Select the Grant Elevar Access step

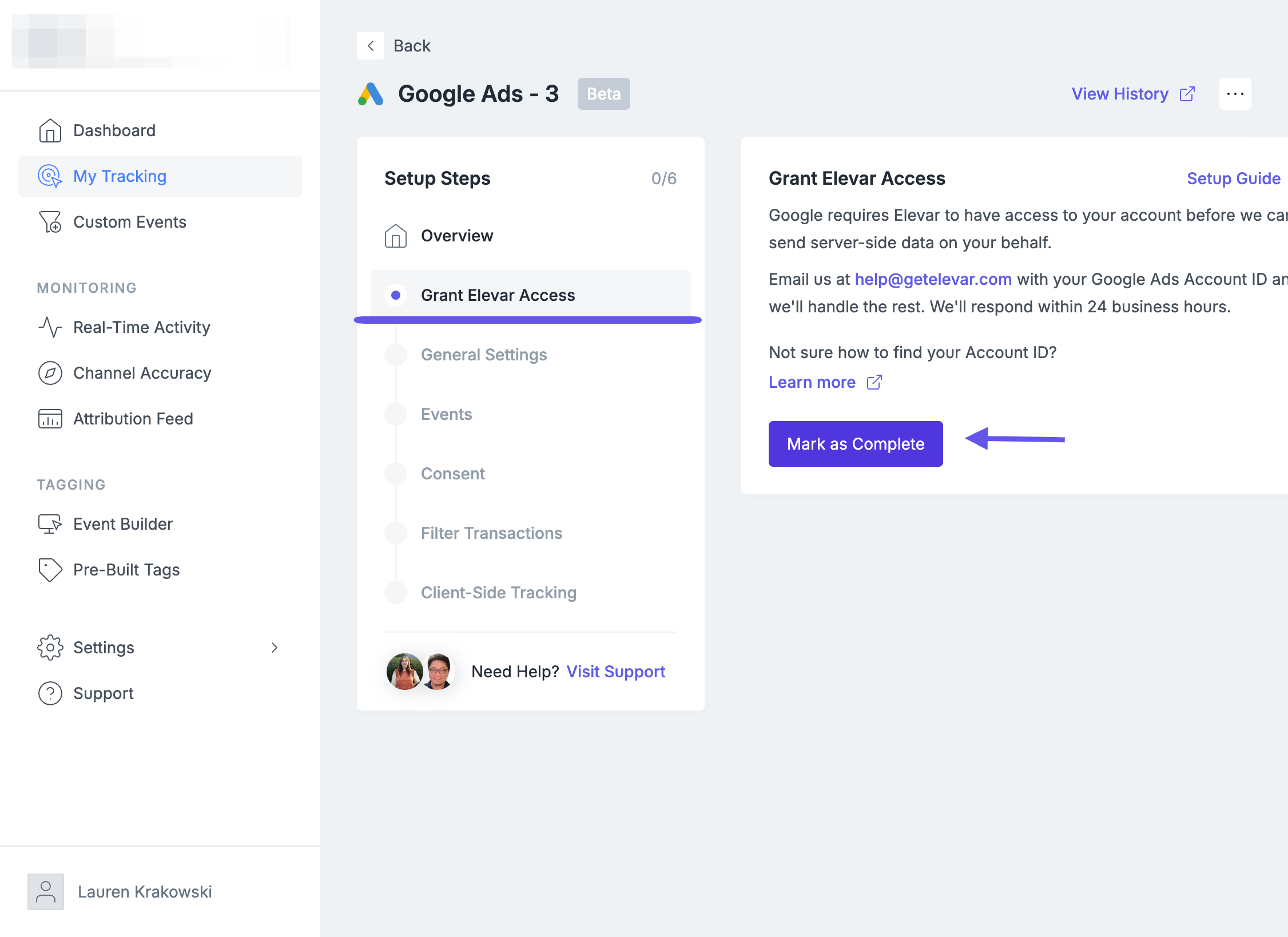coord(531,295)
